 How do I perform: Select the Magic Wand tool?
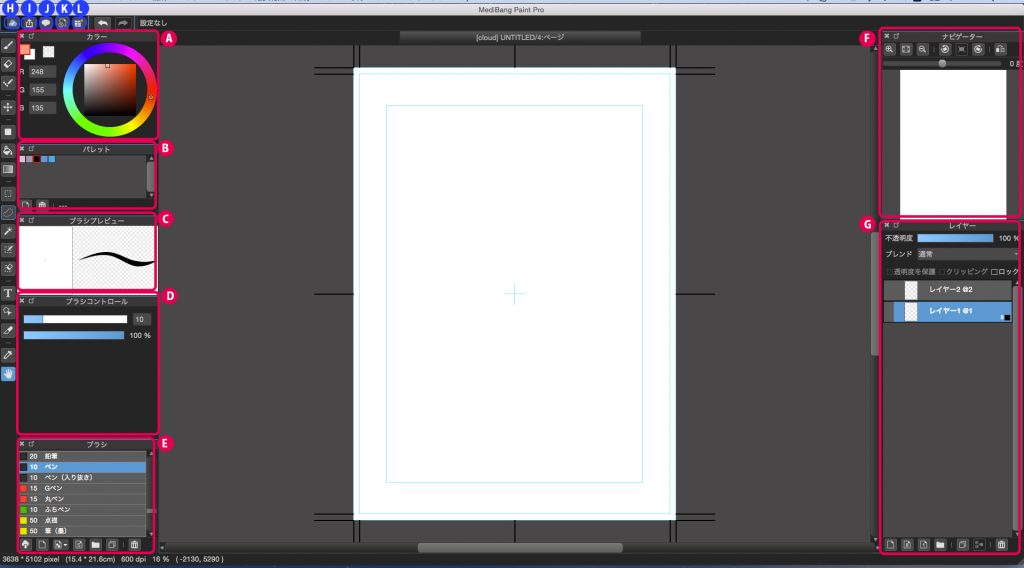[8, 231]
